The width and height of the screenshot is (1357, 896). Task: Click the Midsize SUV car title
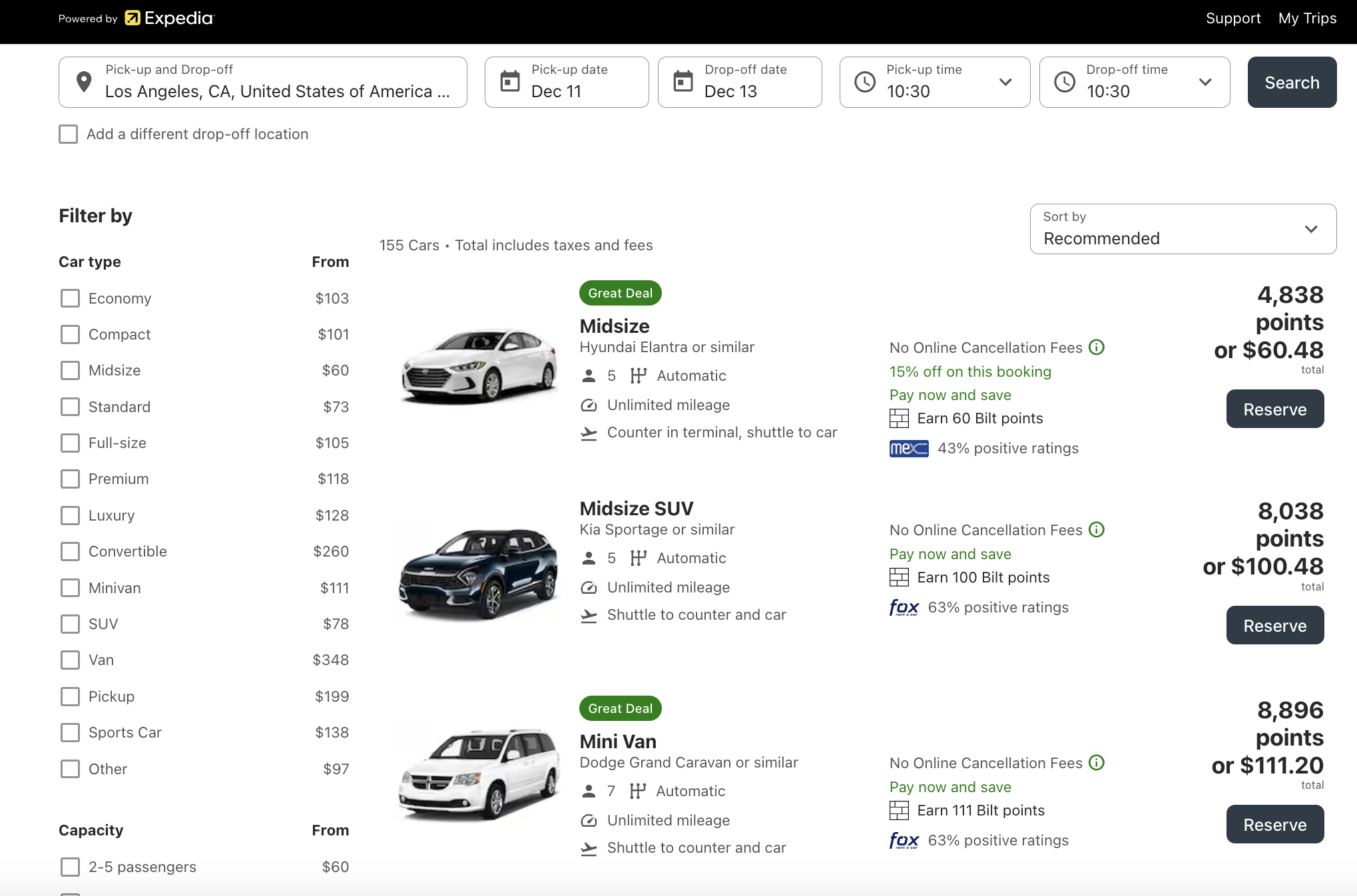click(637, 509)
